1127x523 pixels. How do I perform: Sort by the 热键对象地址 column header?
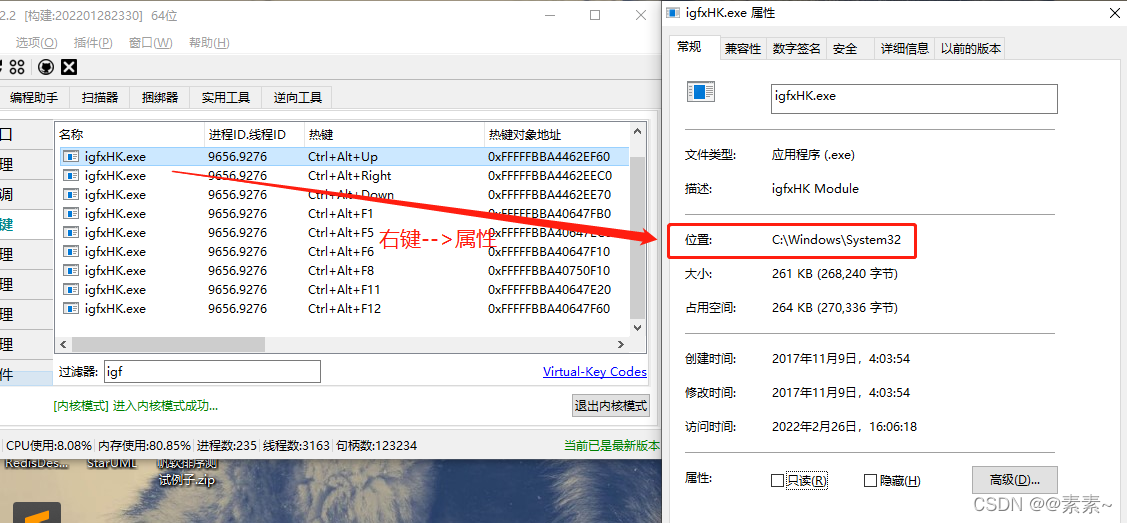point(557,134)
